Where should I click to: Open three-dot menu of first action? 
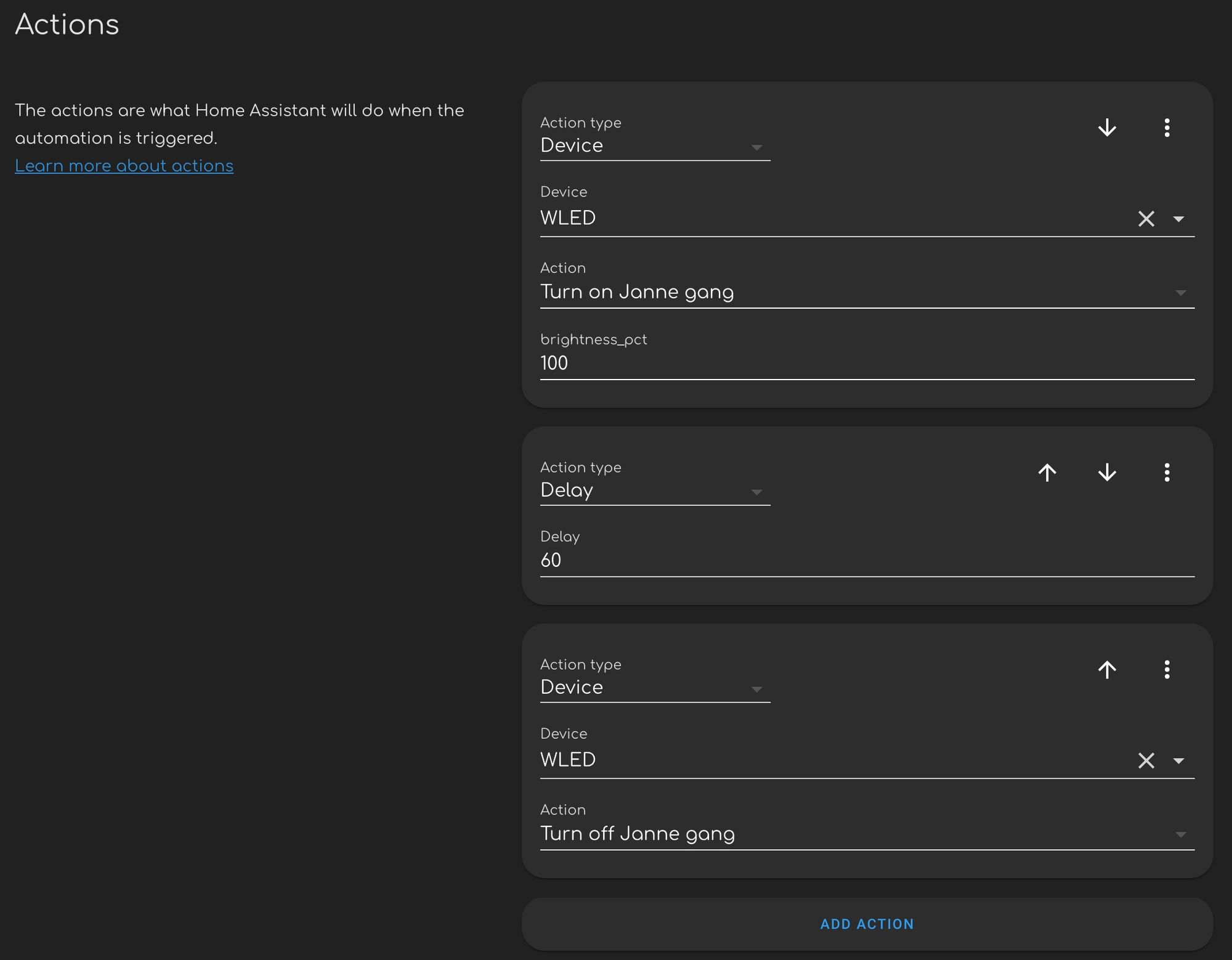pos(1167,128)
